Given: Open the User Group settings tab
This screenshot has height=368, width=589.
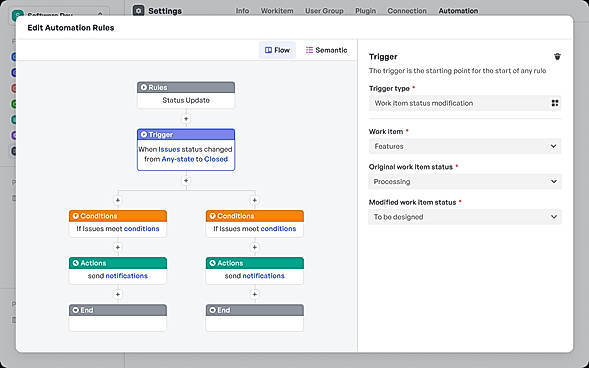Looking at the screenshot, I should (x=324, y=11).
